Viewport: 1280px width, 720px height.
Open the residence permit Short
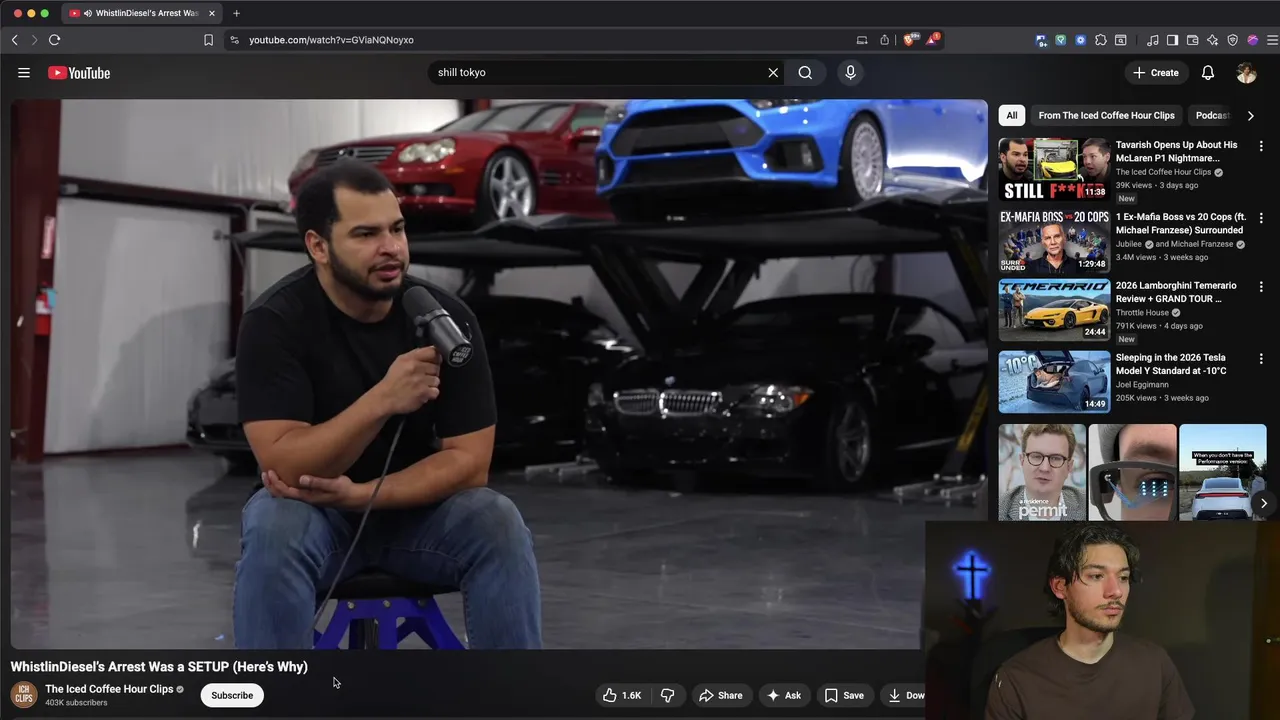tap(1042, 472)
